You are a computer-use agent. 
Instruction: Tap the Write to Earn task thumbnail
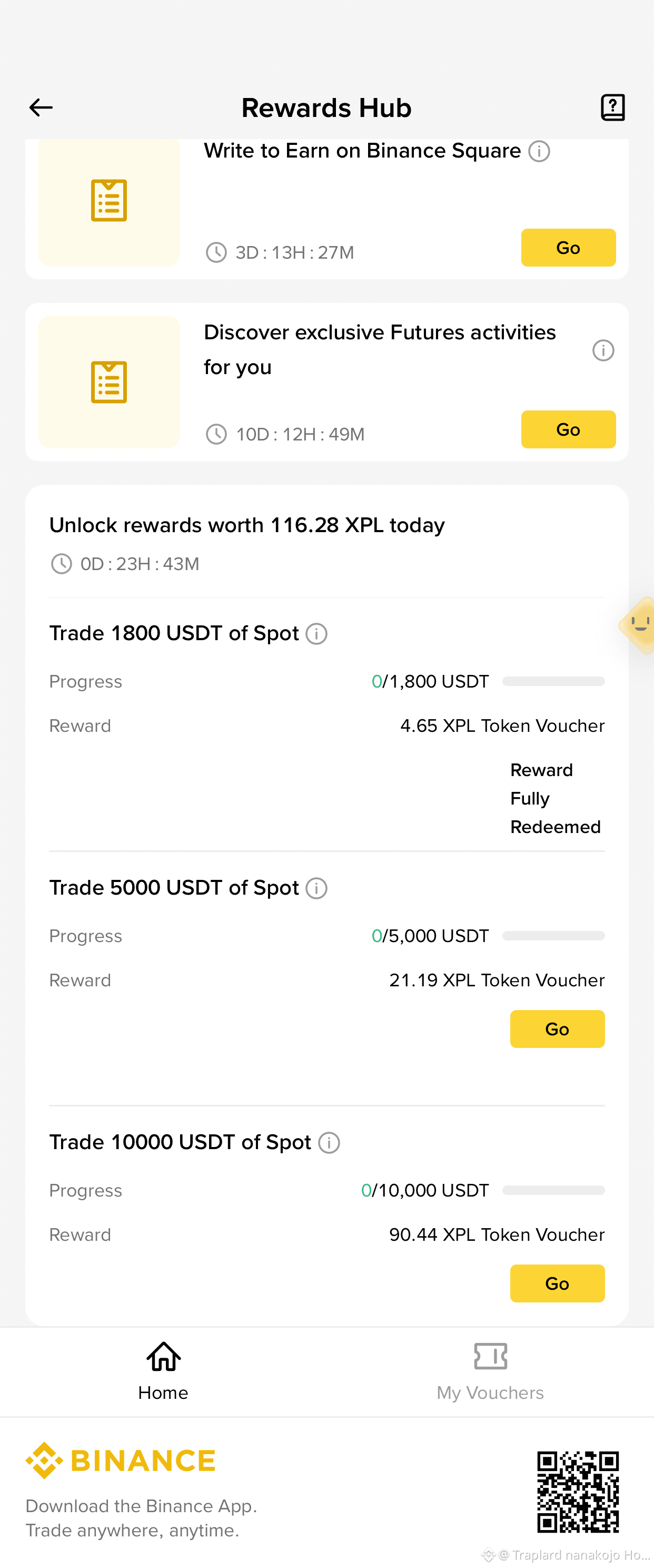[109, 202]
